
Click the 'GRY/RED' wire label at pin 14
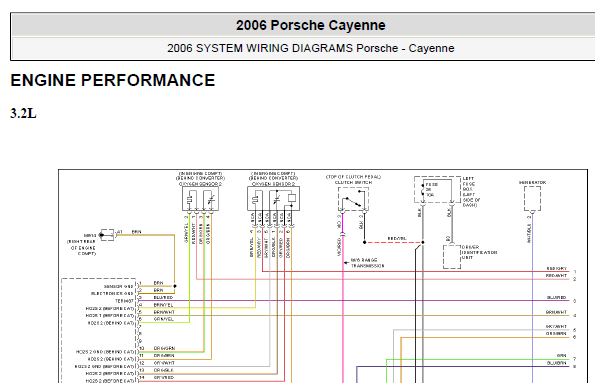point(164,378)
